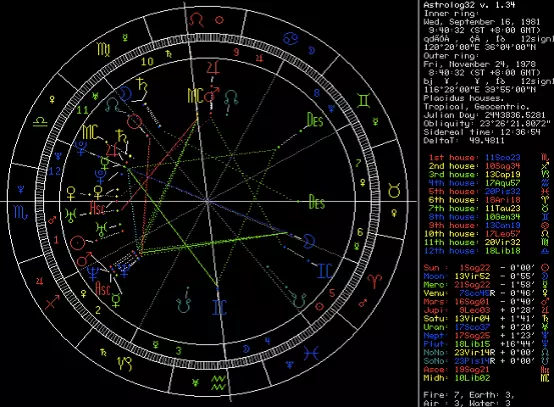Select the yellow Virgo glyph on outer ring
The image size is (554, 407).
(x=104, y=49)
